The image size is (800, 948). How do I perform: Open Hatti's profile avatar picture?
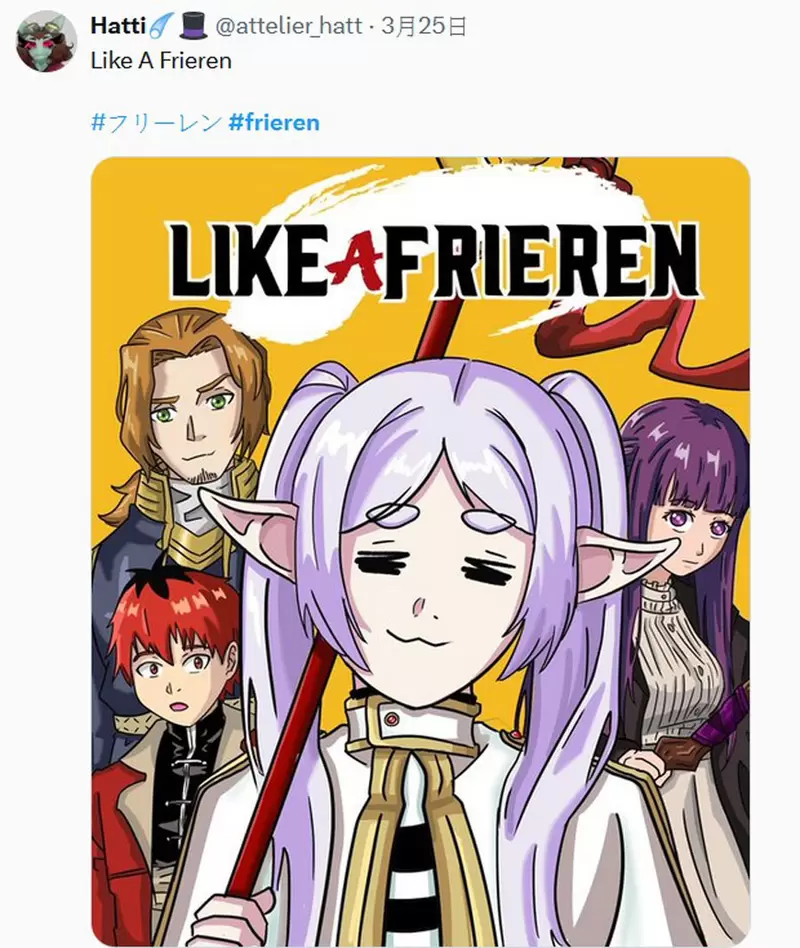[x=46, y=40]
